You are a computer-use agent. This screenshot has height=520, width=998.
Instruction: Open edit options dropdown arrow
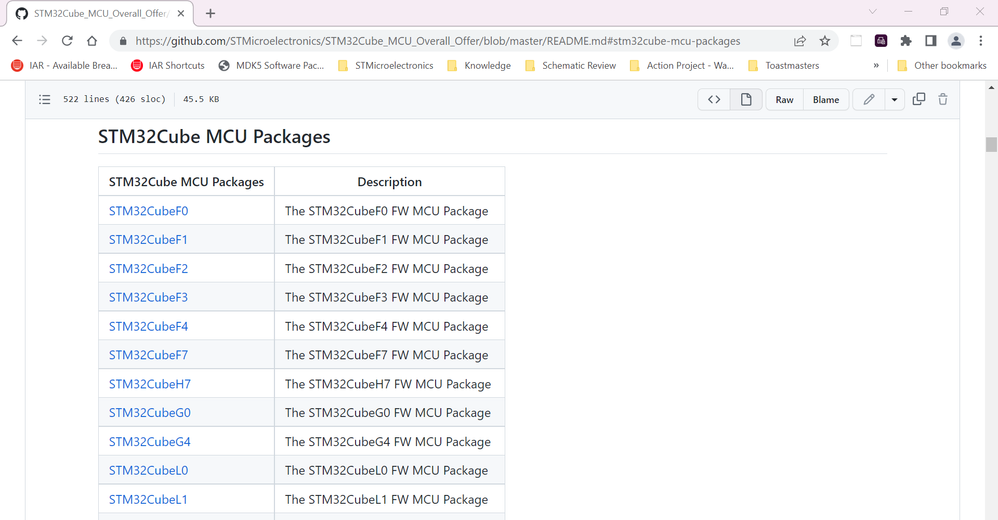coord(894,99)
